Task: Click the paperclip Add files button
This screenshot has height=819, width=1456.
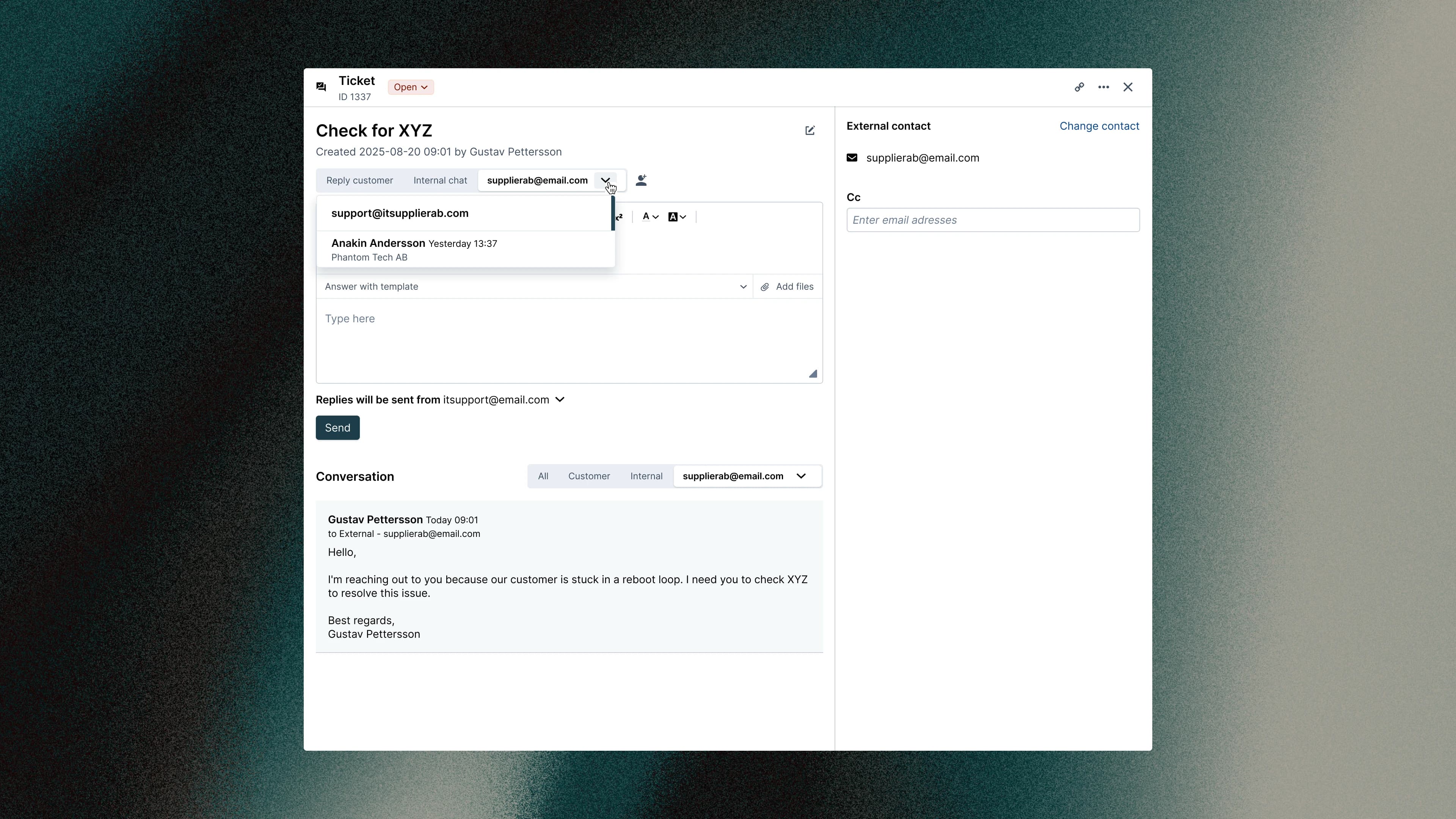Action: pyautogui.click(x=788, y=287)
